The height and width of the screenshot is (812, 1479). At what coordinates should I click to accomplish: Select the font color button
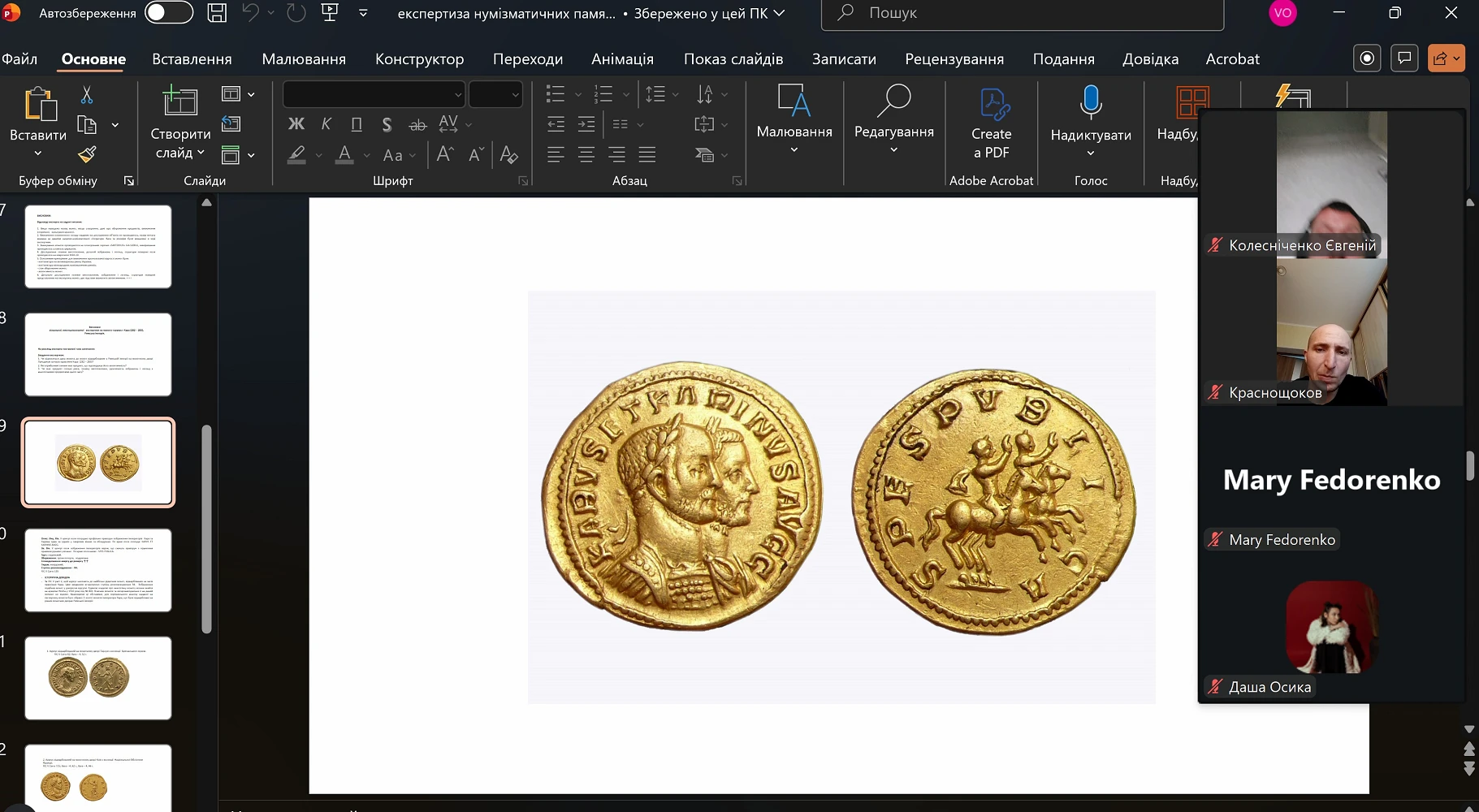pos(344,154)
